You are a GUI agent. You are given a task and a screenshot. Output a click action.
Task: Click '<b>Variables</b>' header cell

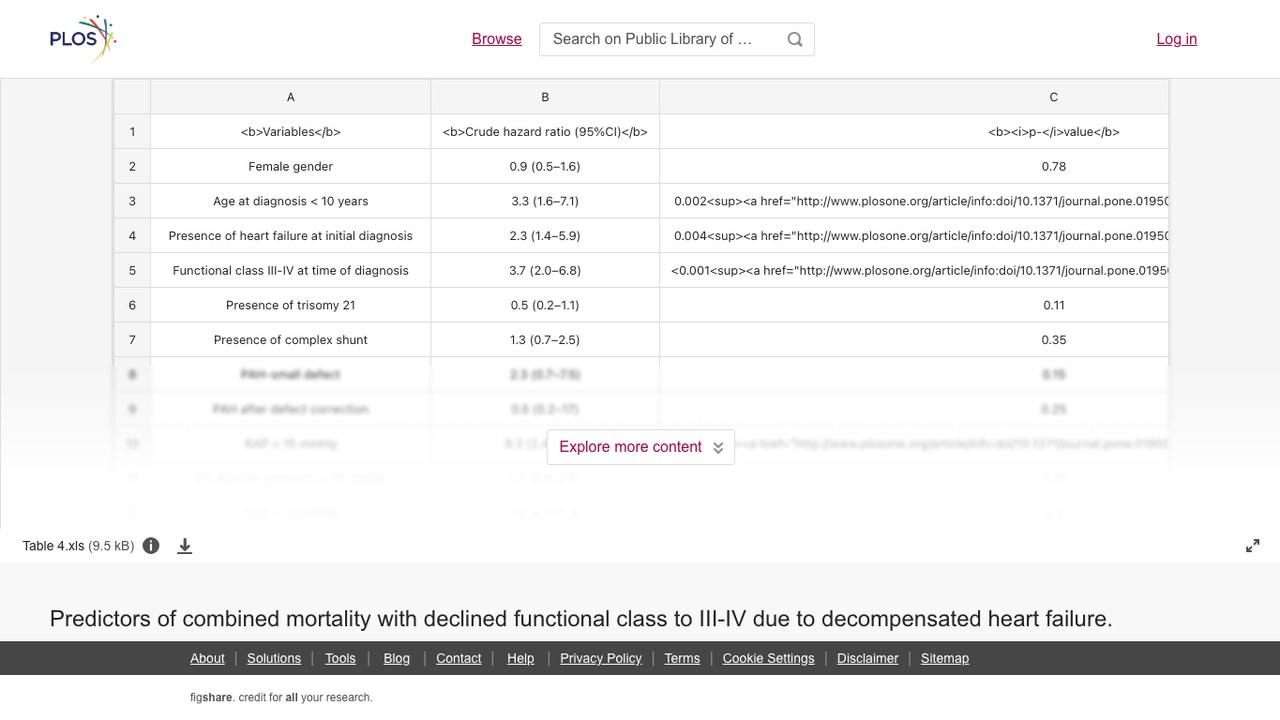click(291, 132)
